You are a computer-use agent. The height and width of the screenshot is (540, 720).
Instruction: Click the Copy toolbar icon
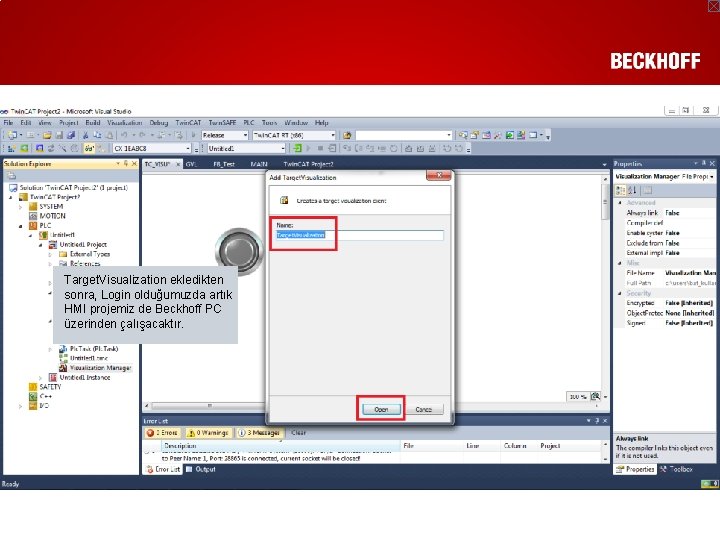(97, 135)
